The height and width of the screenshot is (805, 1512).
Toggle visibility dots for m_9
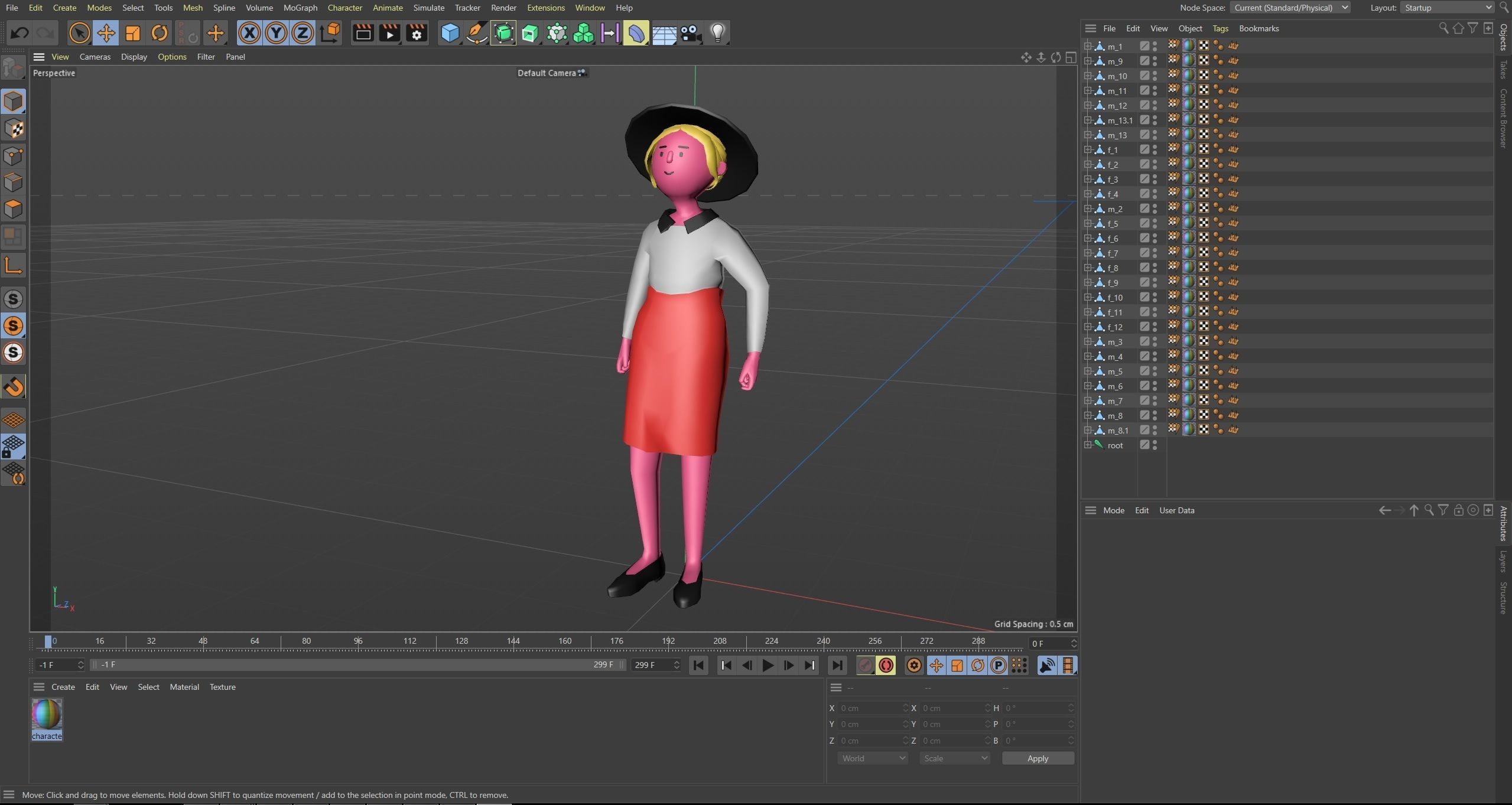1155,61
